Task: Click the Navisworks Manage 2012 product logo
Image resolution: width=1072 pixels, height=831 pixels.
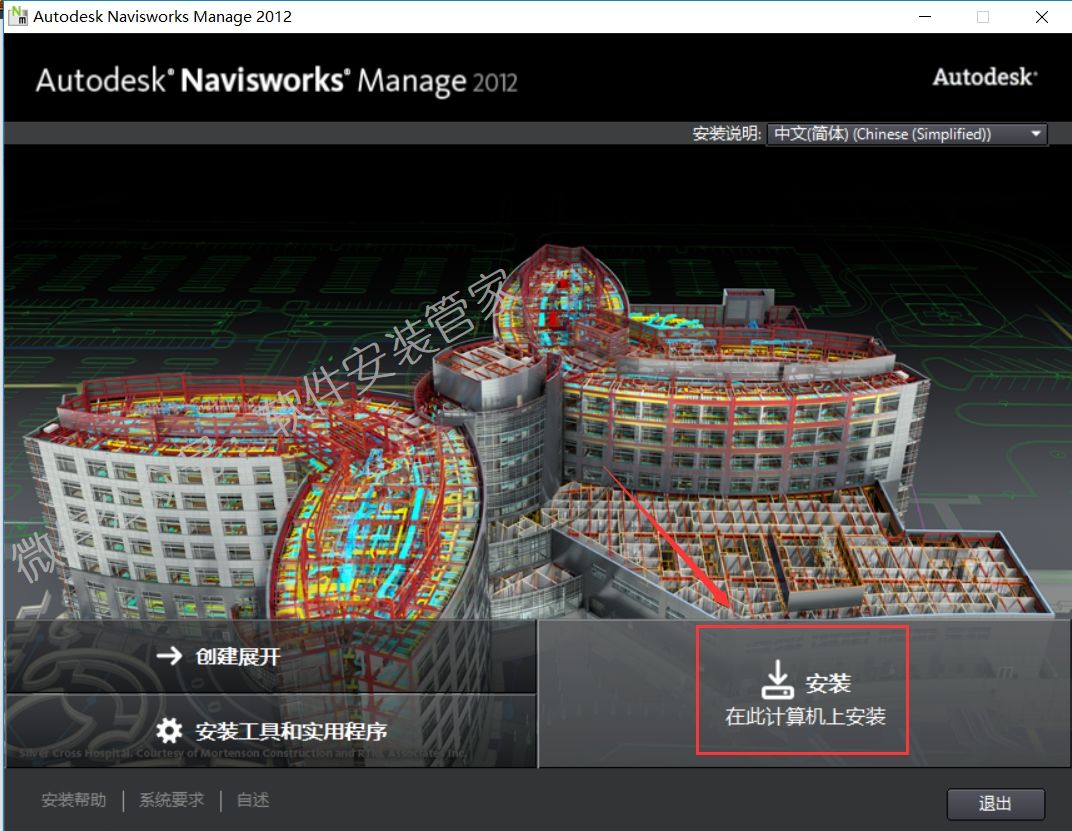Action: [x=276, y=80]
